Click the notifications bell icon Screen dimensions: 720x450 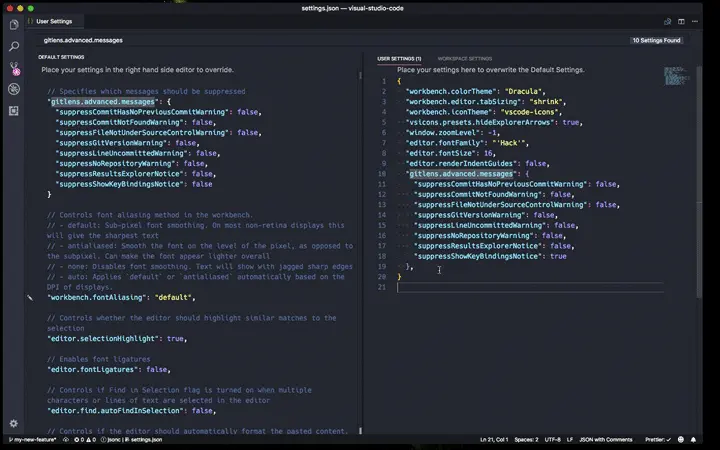[x=693, y=439]
